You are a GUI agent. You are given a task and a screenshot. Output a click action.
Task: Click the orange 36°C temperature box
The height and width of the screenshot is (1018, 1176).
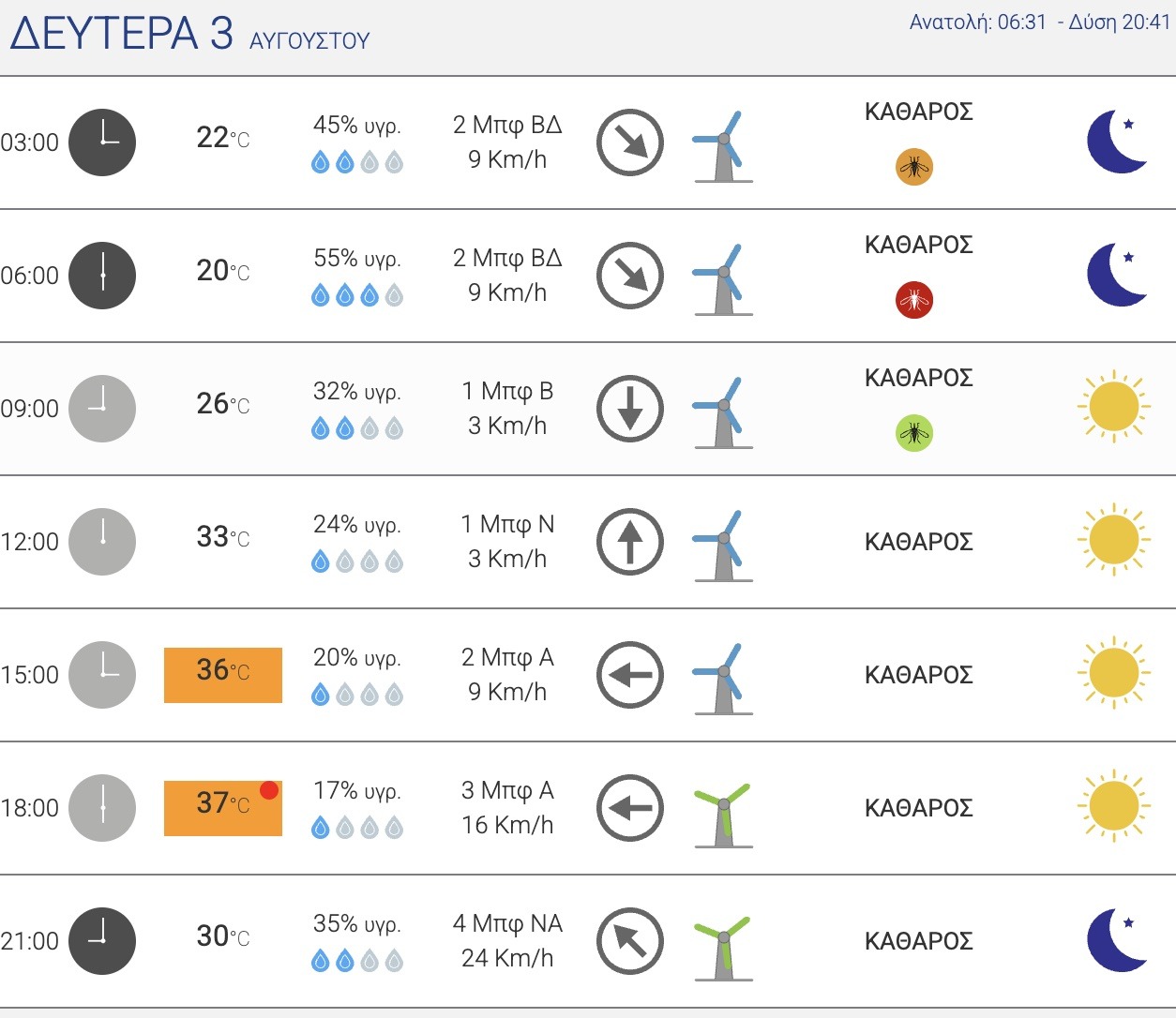tap(223, 675)
